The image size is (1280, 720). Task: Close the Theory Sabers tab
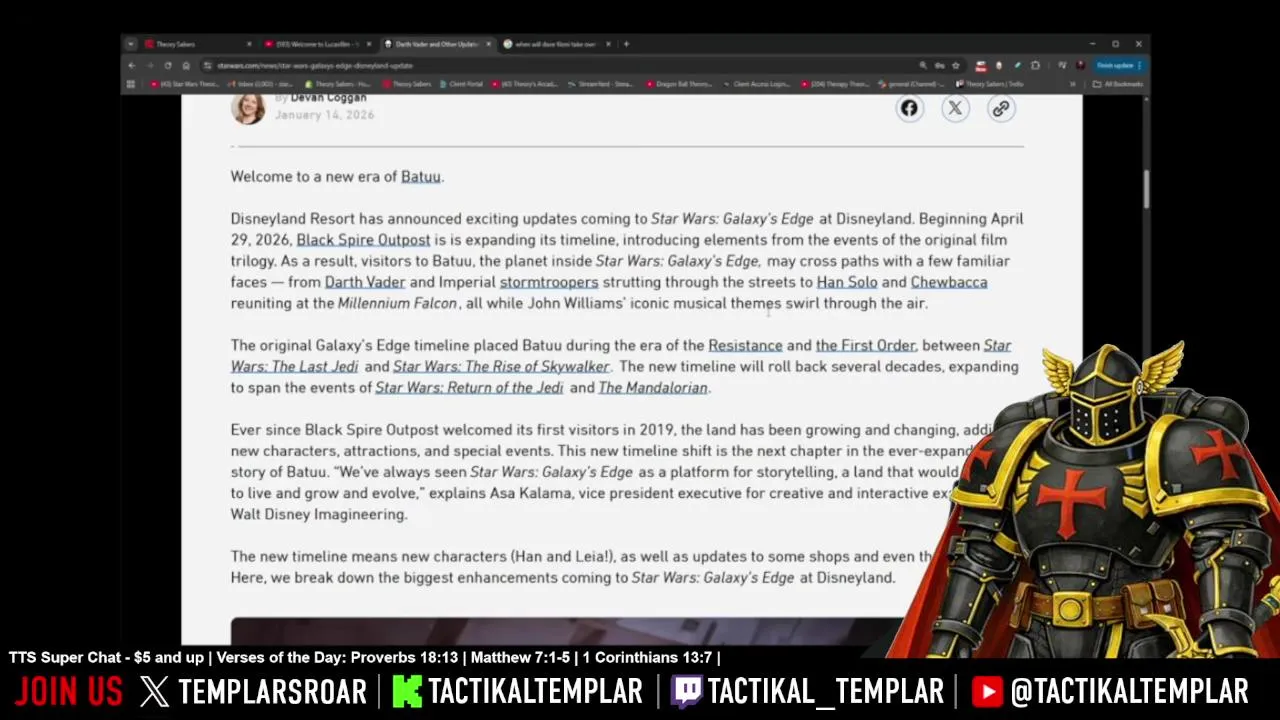pos(249,44)
